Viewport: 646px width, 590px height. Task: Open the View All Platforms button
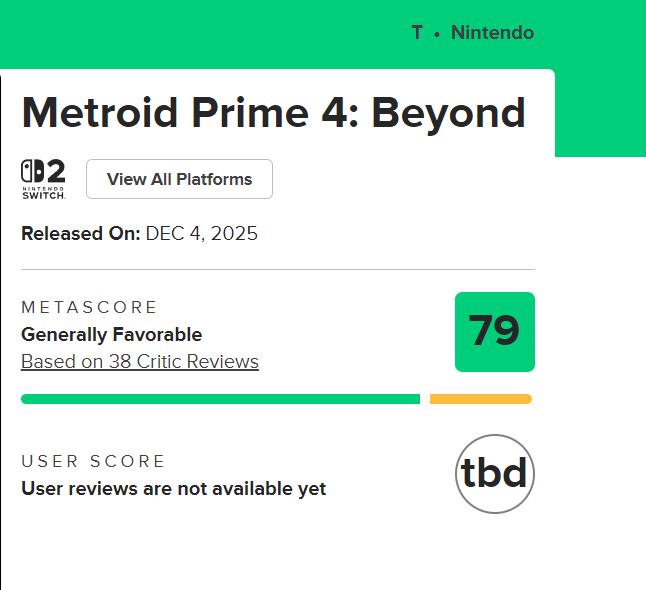(179, 179)
